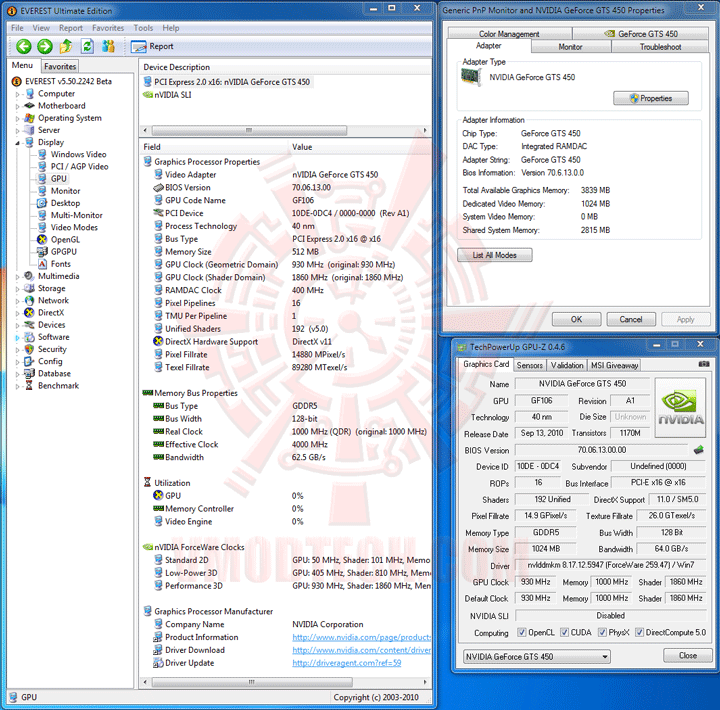Click the green Back arrow in EVEREST toolbar
720x710 pixels.
pos(23,46)
